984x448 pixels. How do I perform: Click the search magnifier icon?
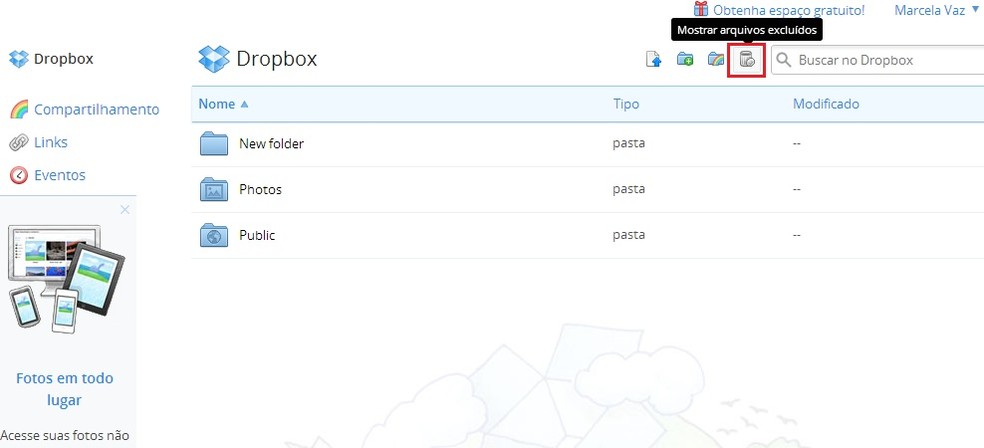click(783, 60)
